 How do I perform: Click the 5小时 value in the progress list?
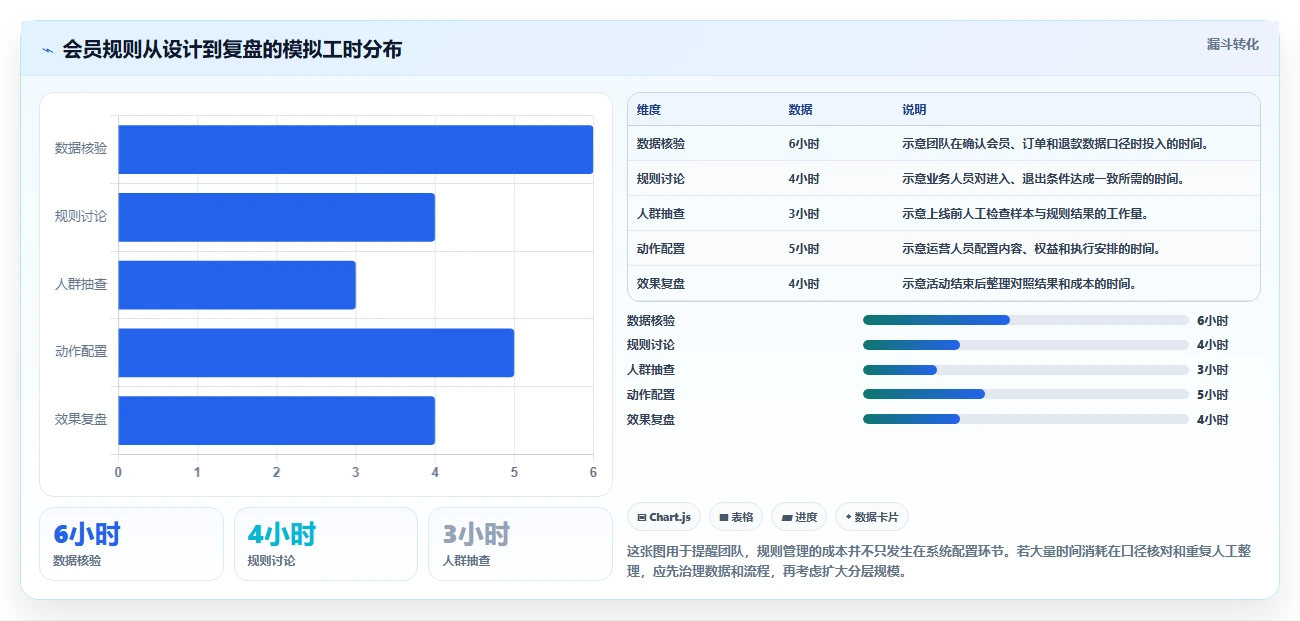(1212, 395)
